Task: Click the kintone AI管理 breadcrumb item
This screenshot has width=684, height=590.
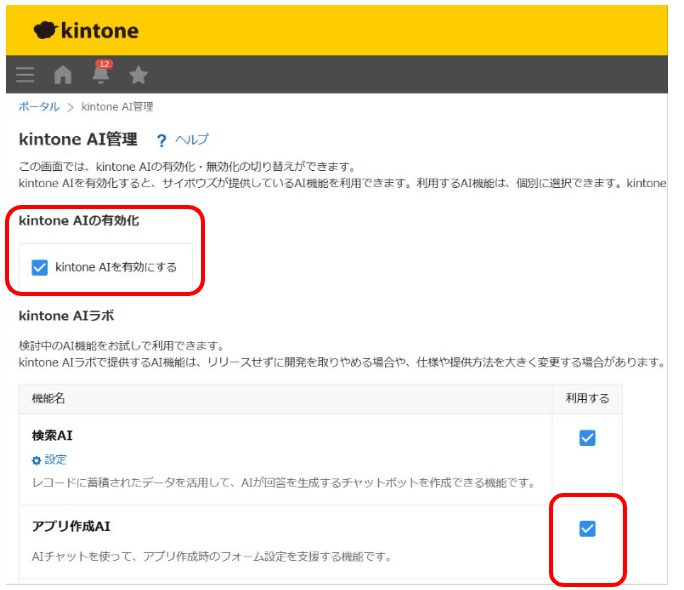Action: coord(117,106)
